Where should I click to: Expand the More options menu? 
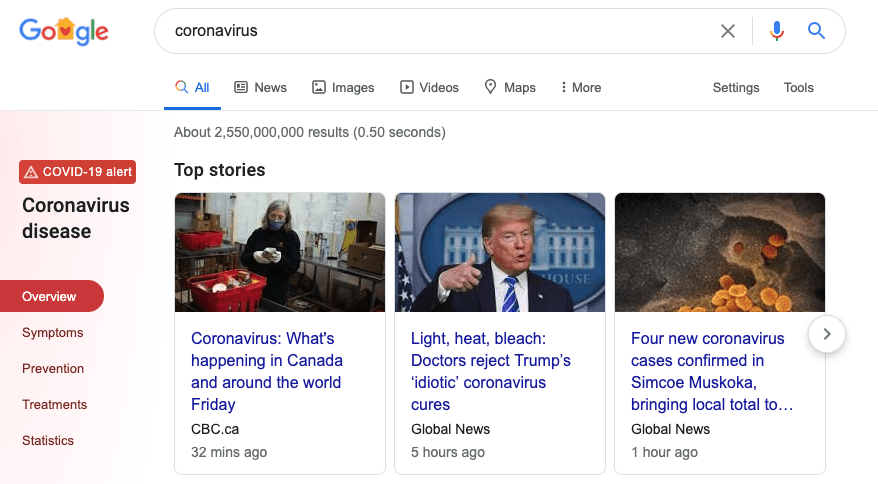tap(581, 87)
